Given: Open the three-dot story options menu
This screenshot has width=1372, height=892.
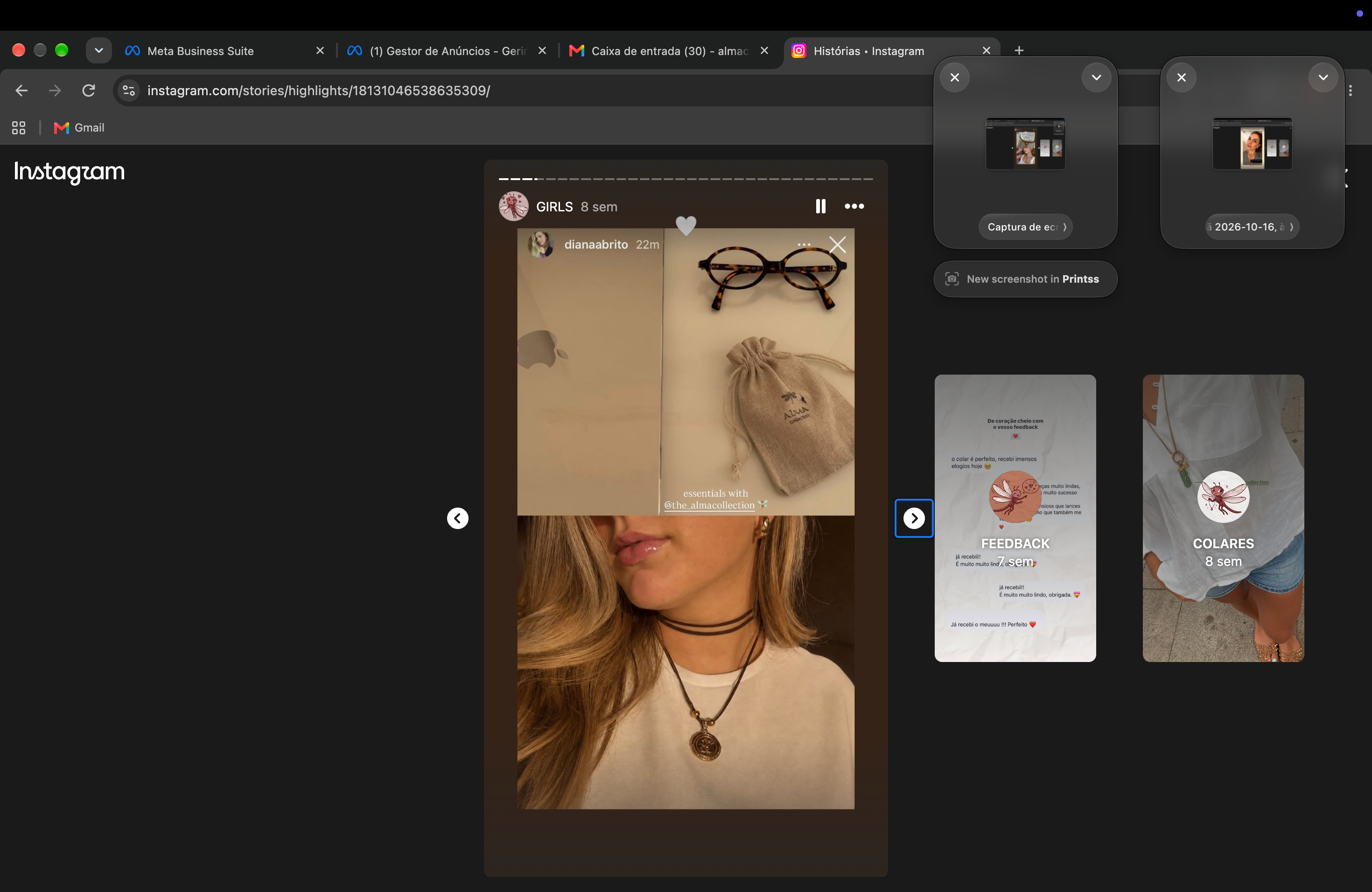Looking at the screenshot, I should click(854, 206).
